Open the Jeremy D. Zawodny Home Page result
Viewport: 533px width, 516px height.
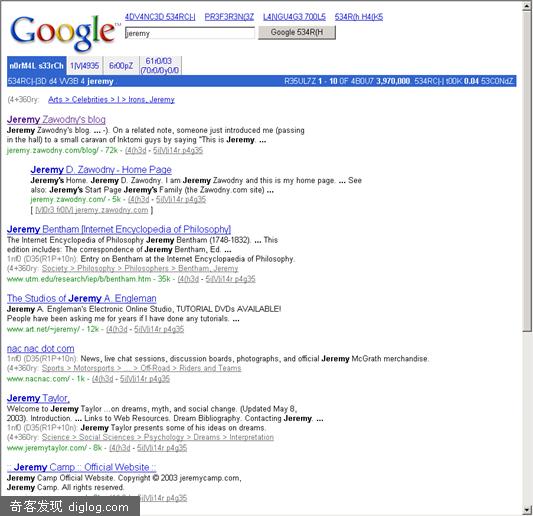(x=101, y=170)
